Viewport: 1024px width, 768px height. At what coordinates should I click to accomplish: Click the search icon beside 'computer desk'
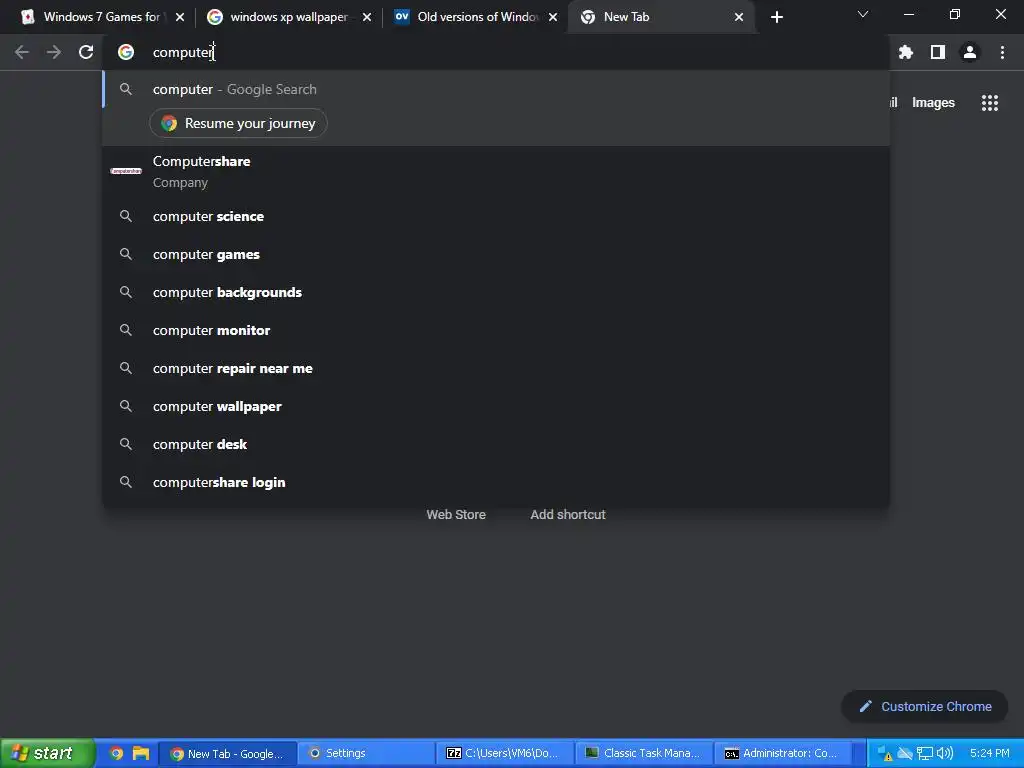point(126,444)
